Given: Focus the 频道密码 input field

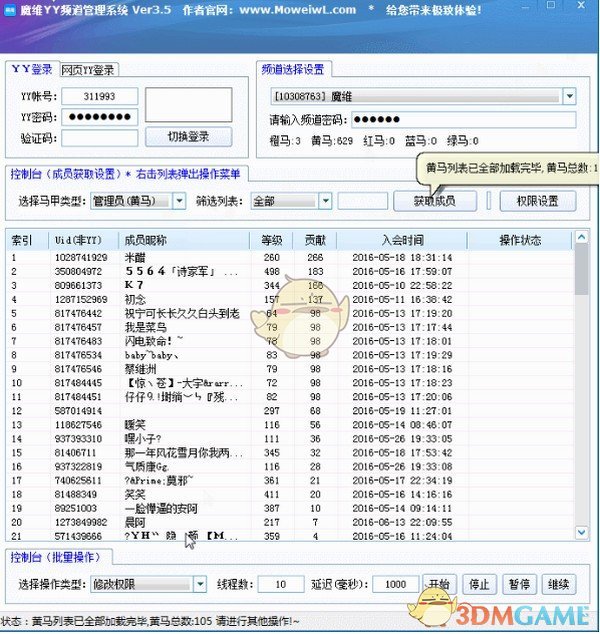Looking at the screenshot, I should [464, 119].
